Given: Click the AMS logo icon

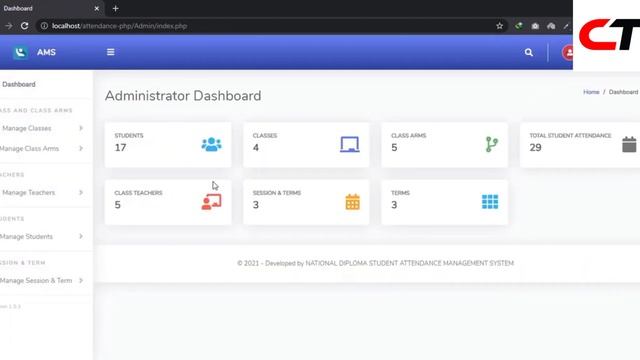Looking at the screenshot, I should pos(20,52).
